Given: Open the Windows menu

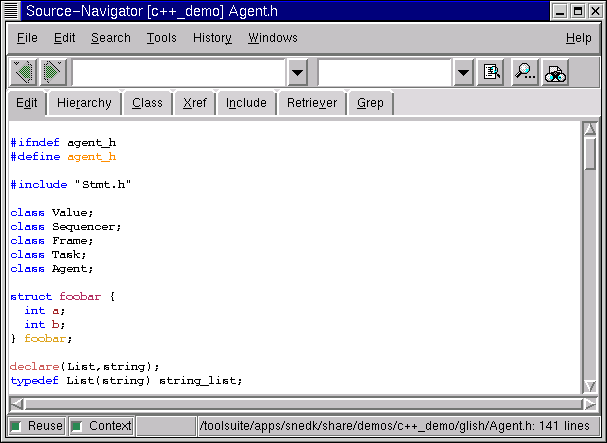Looking at the screenshot, I should click(273, 38).
